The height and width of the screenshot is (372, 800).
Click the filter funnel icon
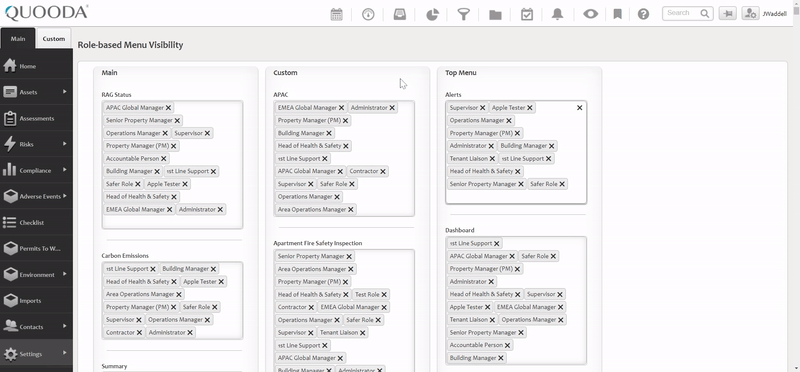pyautogui.click(x=463, y=14)
